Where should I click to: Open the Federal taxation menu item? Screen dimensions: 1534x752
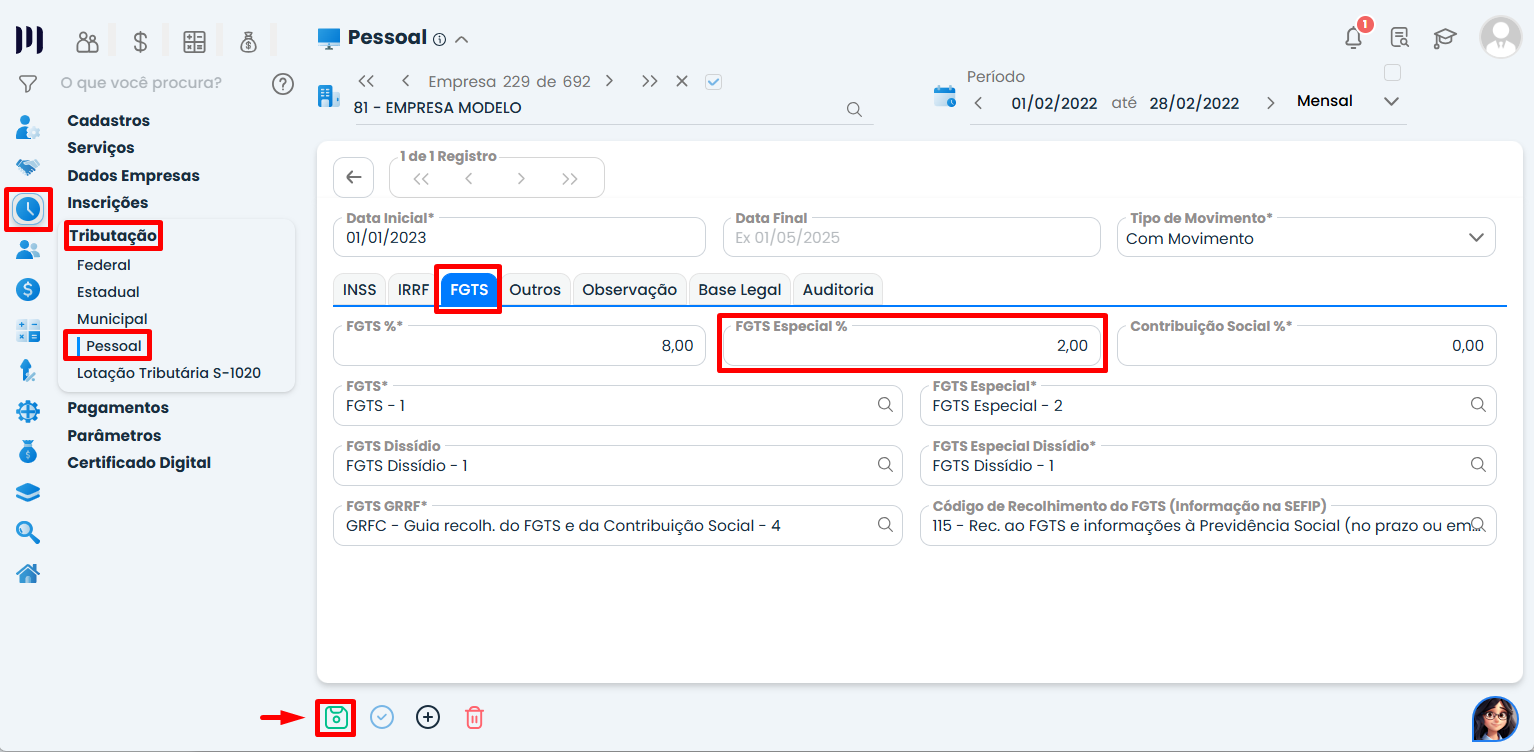tap(104, 265)
